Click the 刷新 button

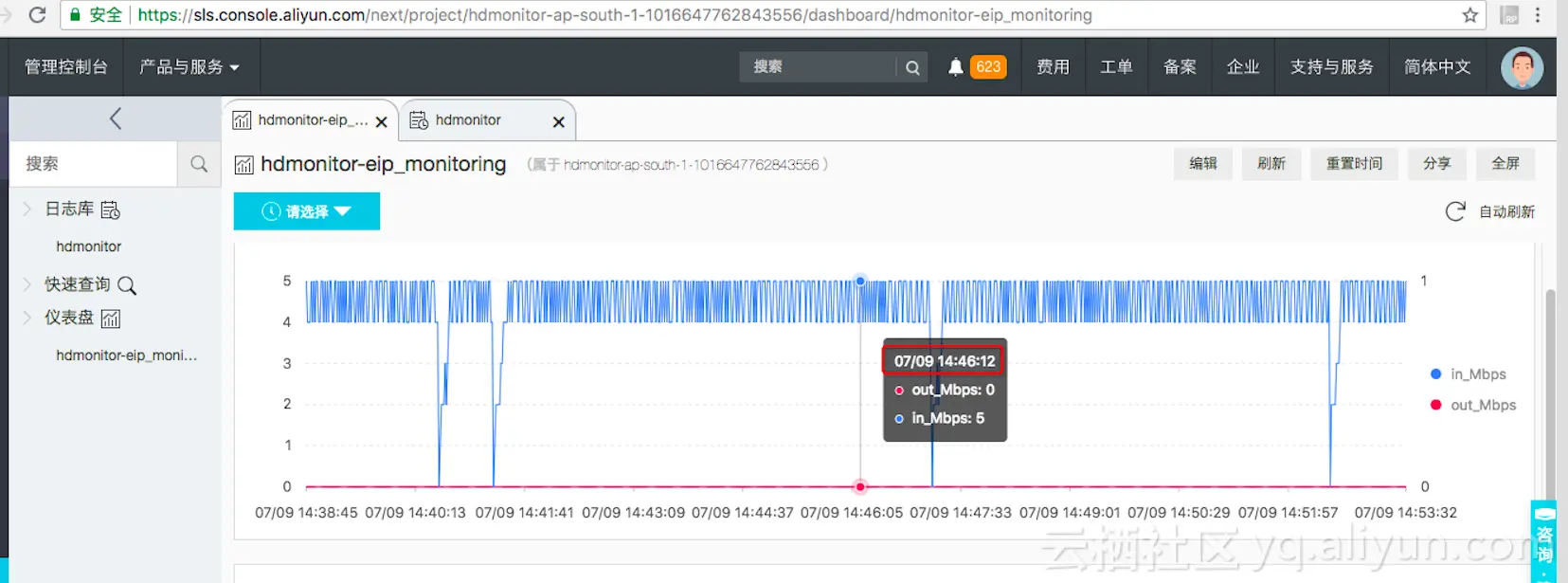tap(1271, 164)
